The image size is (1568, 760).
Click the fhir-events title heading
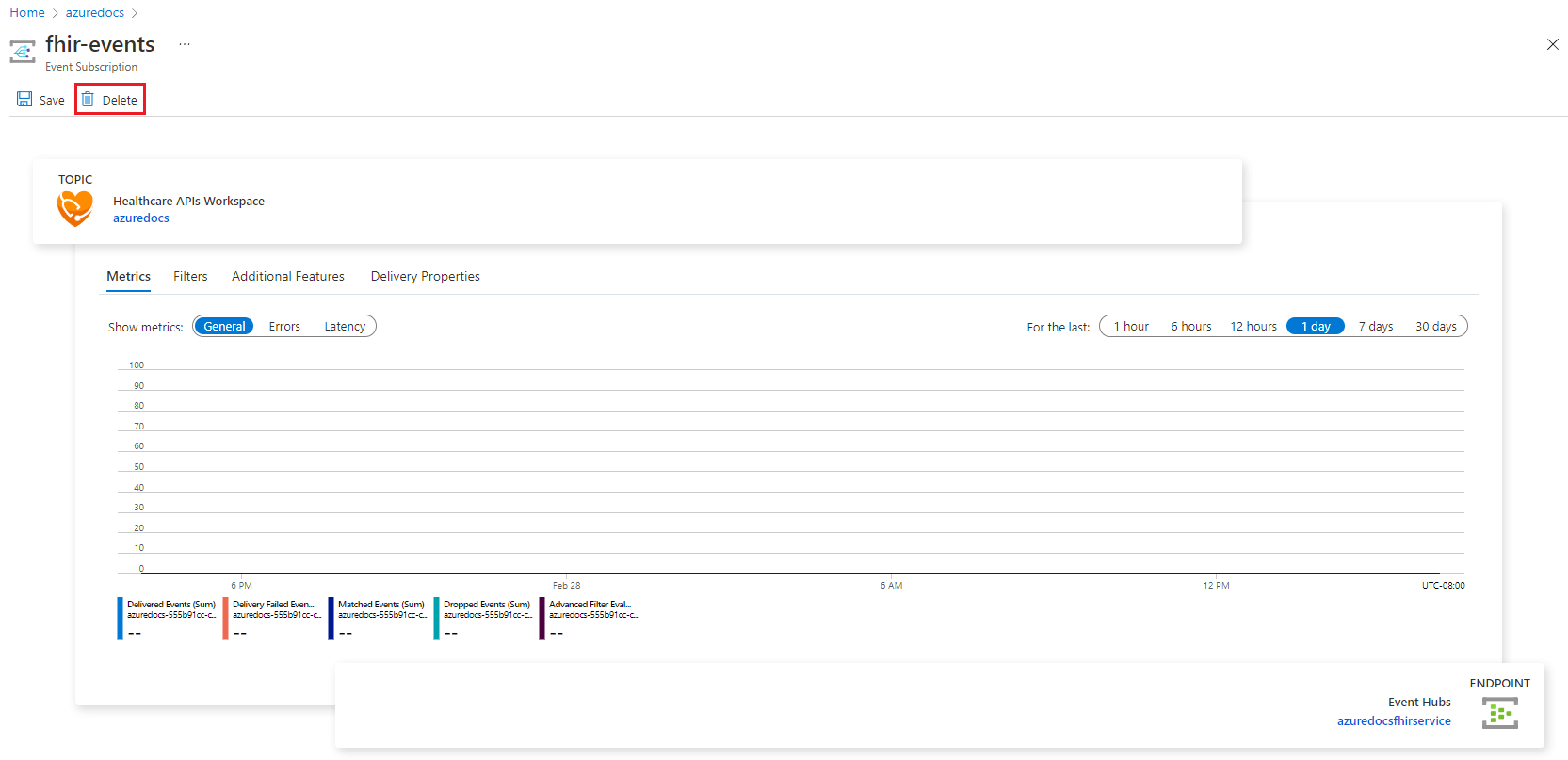click(100, 44)
